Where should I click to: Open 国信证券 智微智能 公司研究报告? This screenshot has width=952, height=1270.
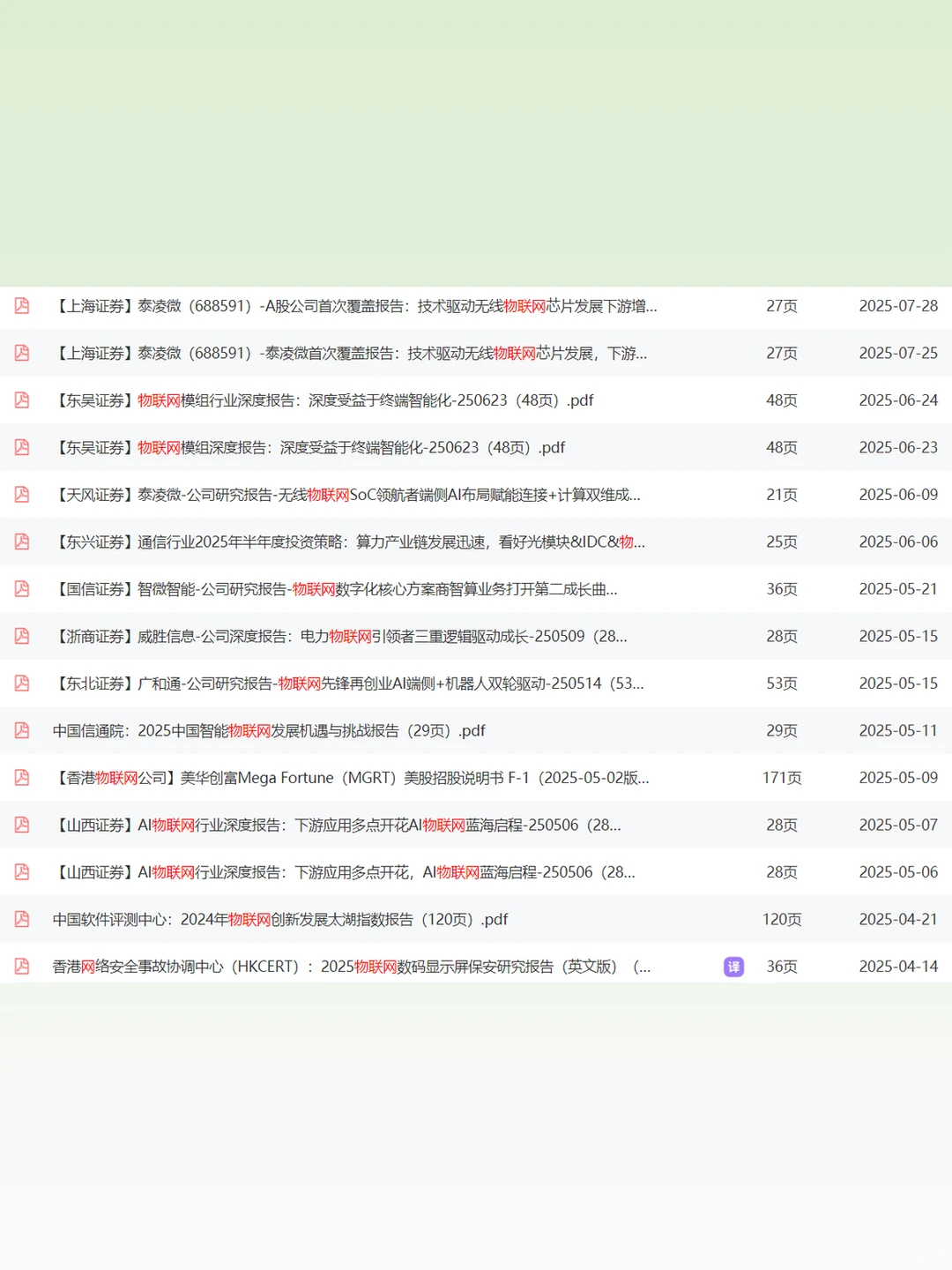click(335, 589)
